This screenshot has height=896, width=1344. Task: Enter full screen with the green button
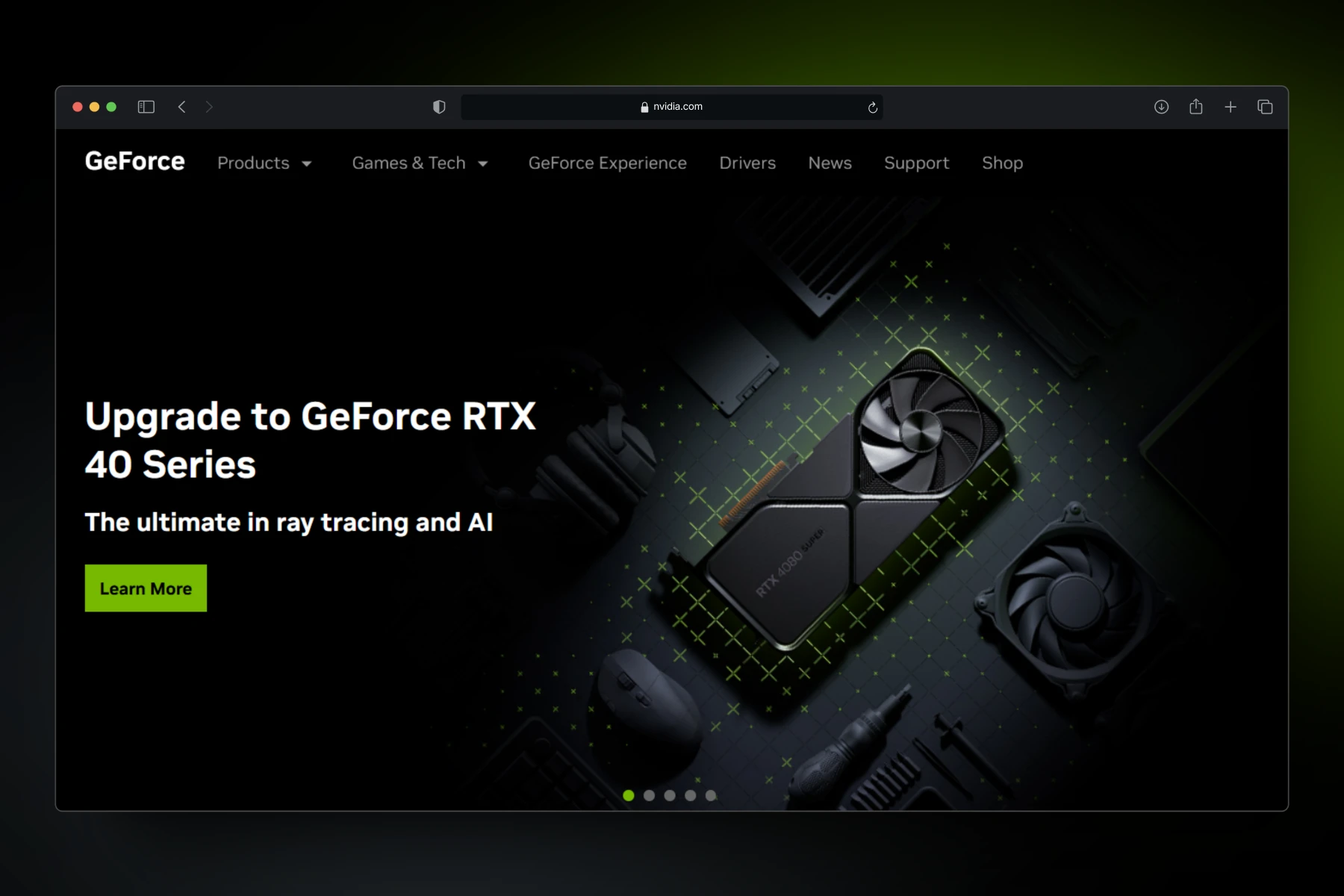(x=111, y=107)
